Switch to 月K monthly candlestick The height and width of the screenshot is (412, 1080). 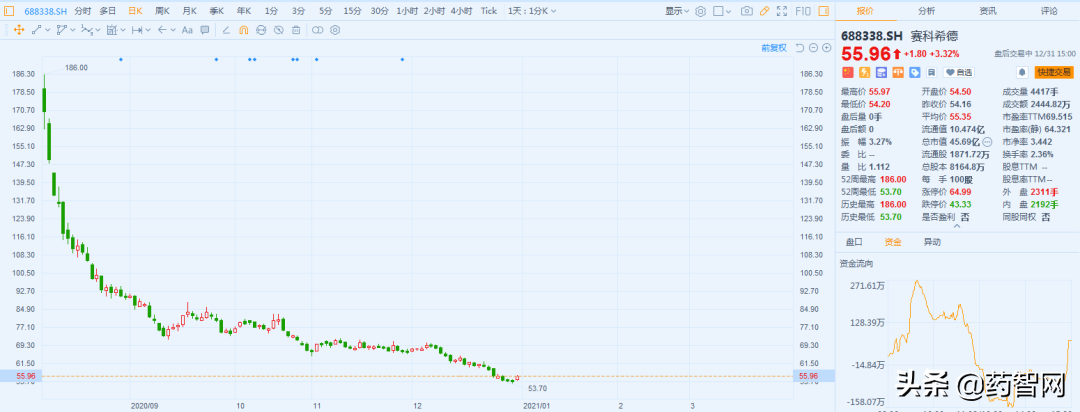189,11
